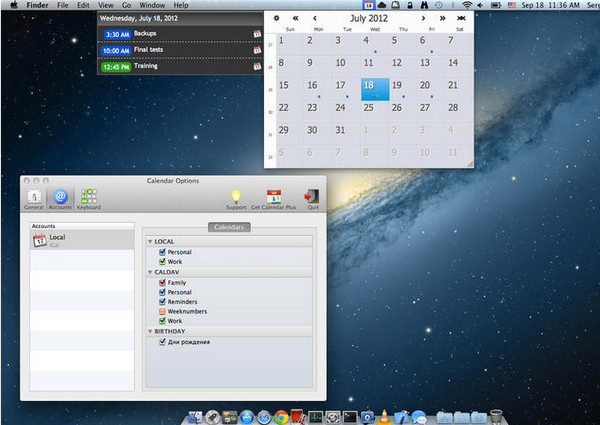This screenshot has height=425, width=600.
Task: Collapse the CALDAV calendar group
Action: tap(150, 272)
